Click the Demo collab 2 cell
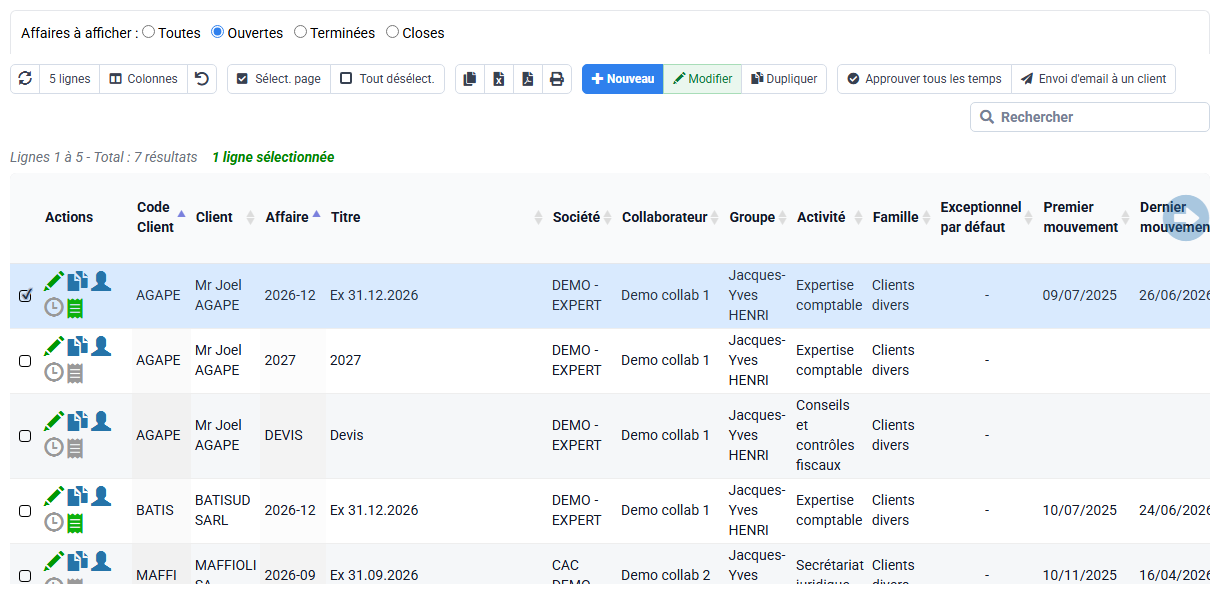 coord(666,575)
